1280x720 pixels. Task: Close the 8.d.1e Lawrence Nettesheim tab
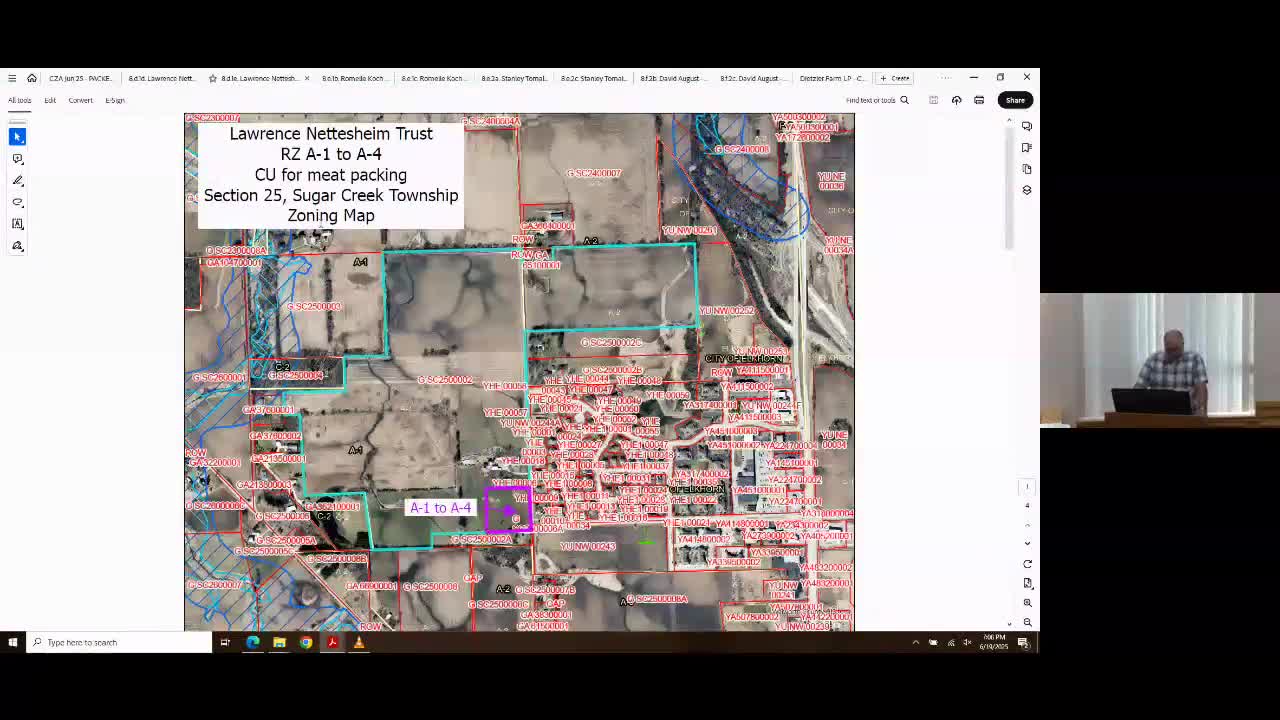307,78
